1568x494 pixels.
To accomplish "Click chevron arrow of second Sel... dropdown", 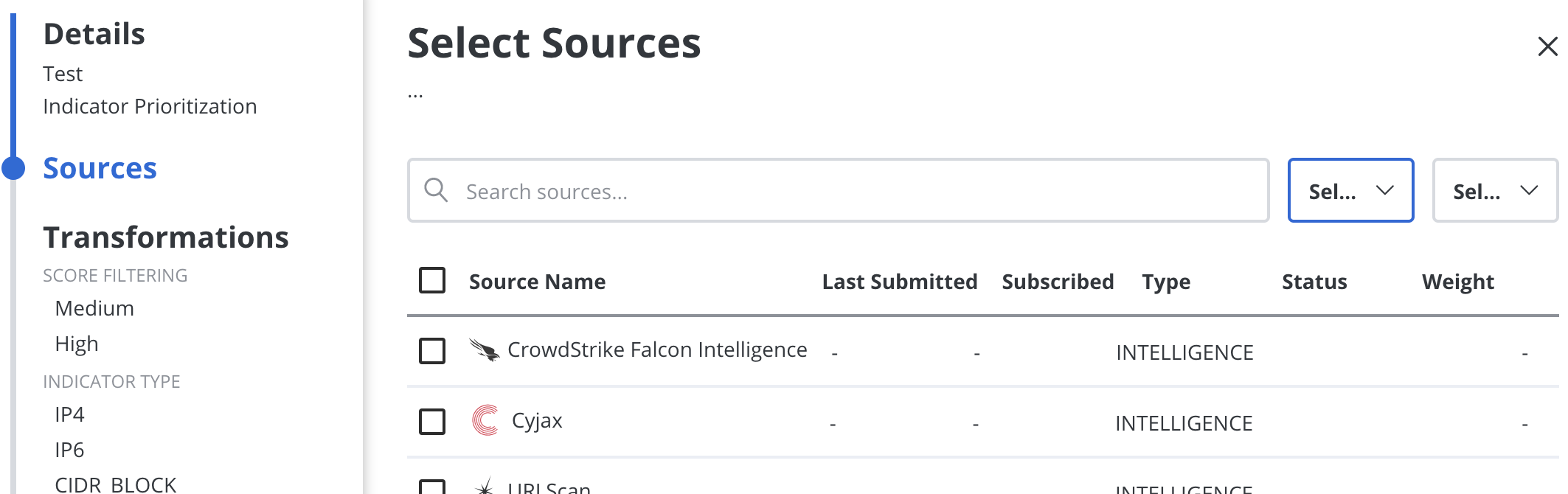I will click(1529, 190).
